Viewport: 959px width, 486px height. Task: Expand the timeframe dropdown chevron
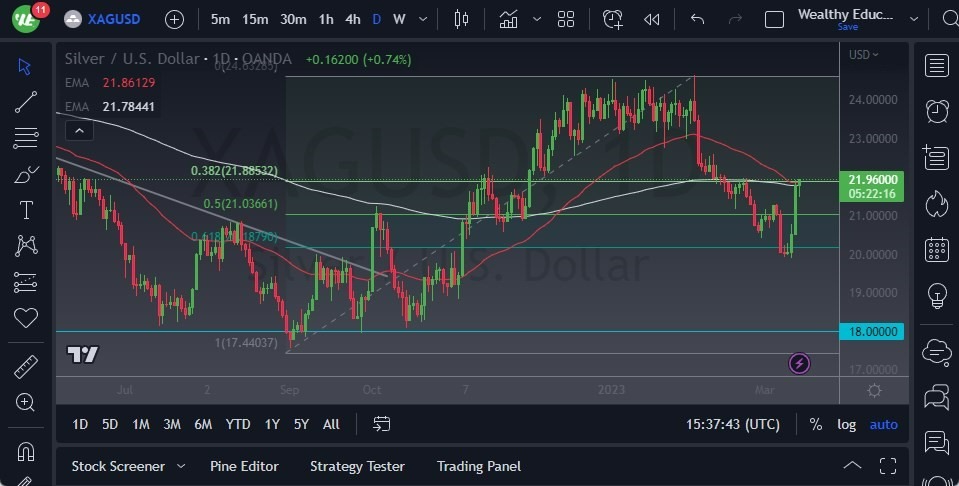[x=423, y=20]
